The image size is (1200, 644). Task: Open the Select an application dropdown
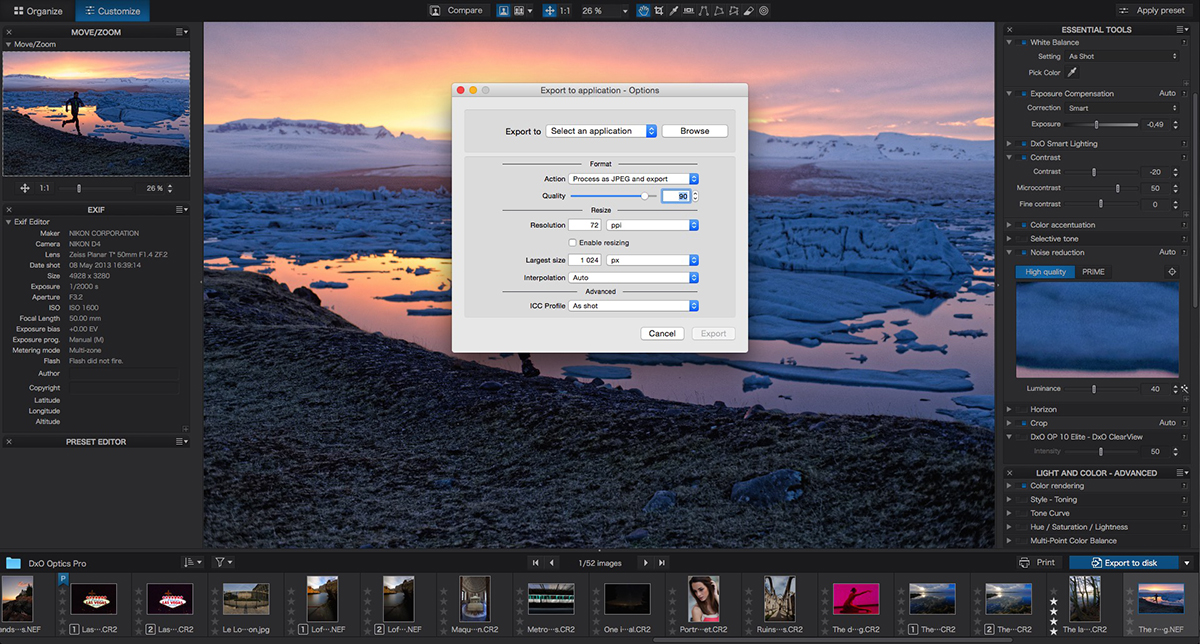pos(601,131)
